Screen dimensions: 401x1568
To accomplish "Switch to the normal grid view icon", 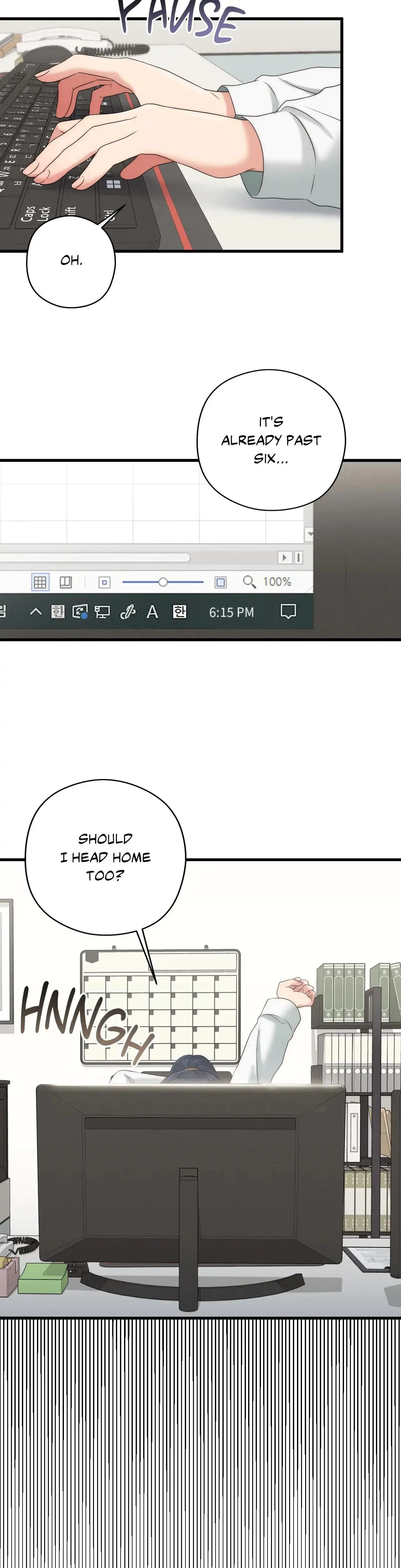I will (40, 582).
